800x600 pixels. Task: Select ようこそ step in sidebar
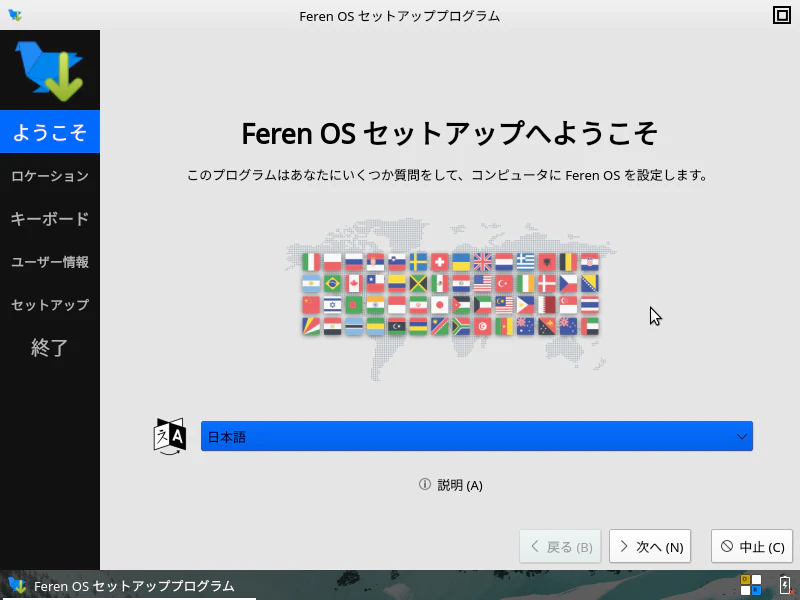point(50,132)
